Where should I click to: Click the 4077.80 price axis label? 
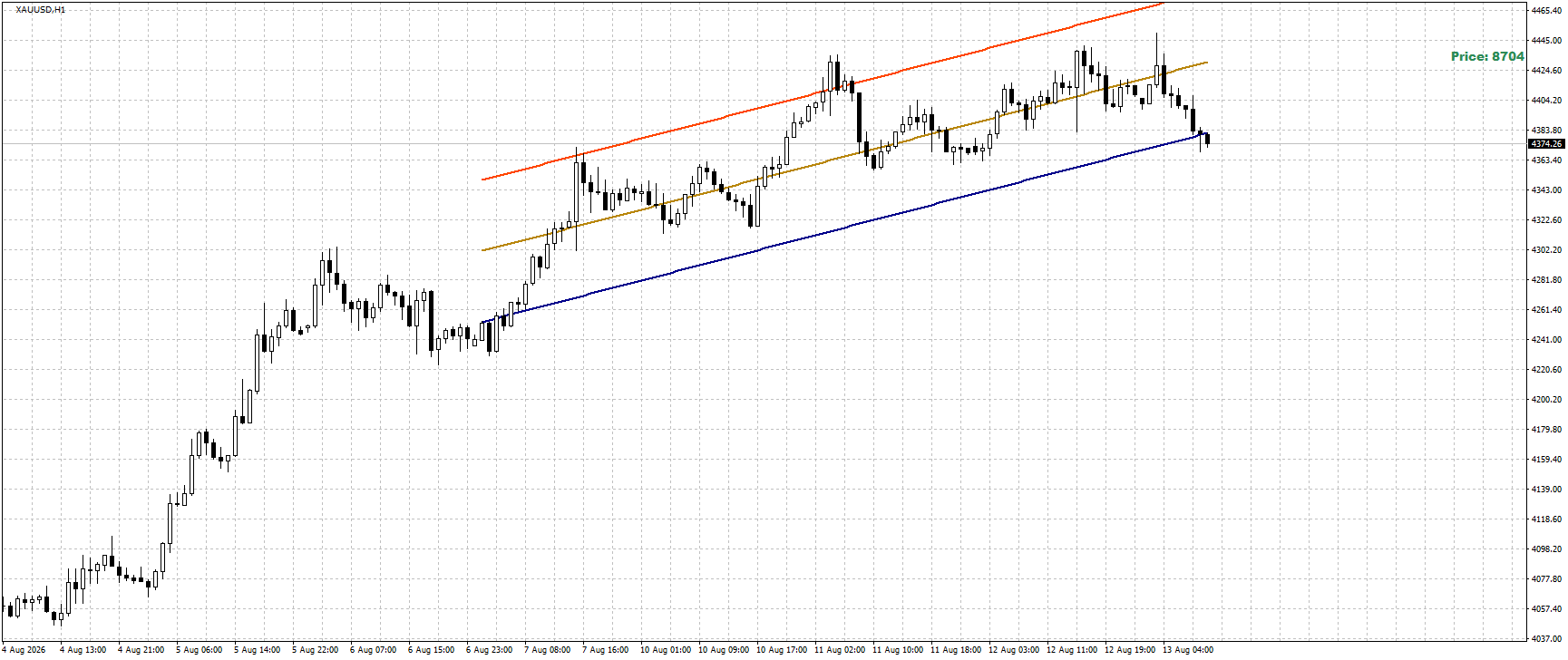tap(1546, 579)
